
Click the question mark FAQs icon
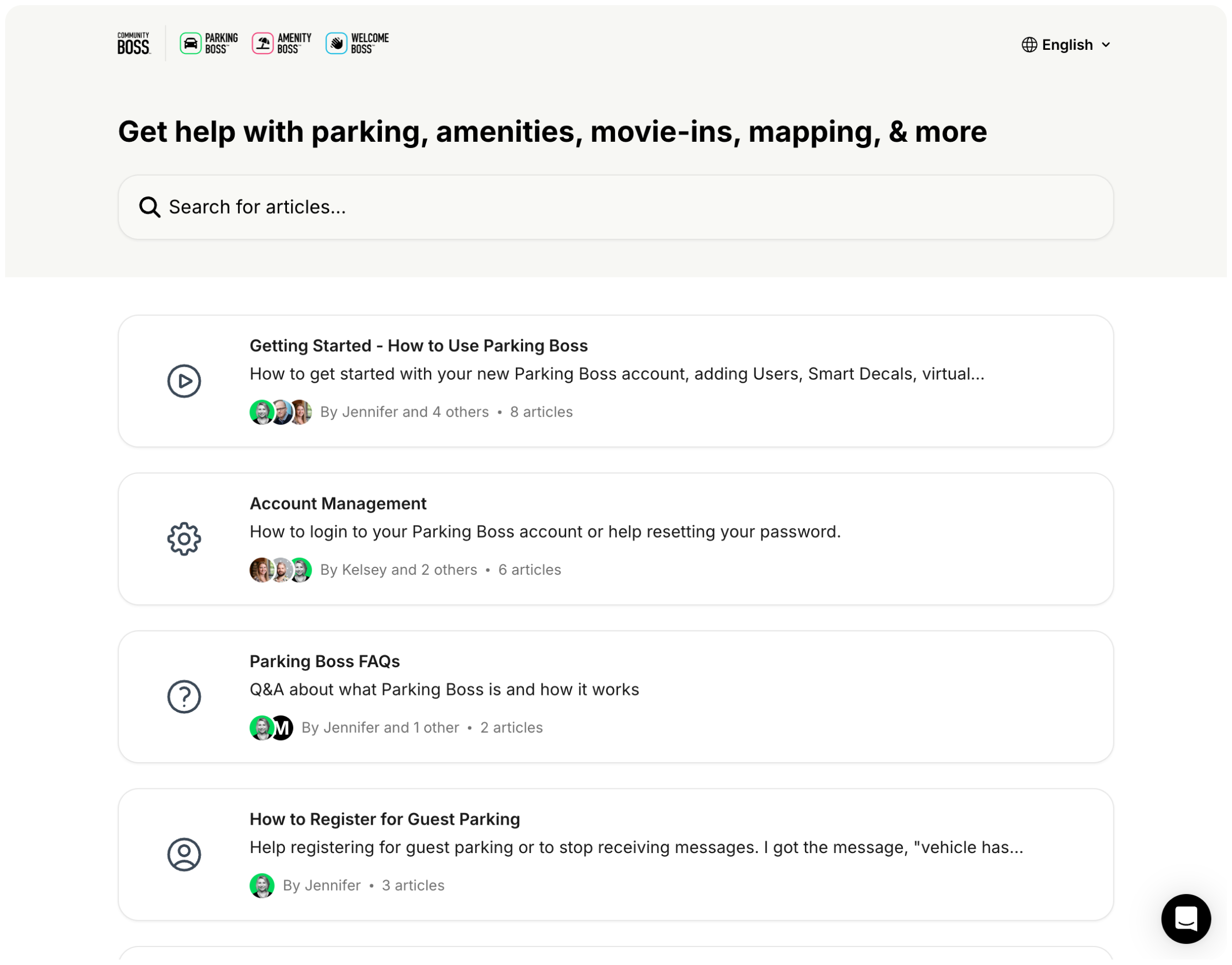tap(184, 696)
